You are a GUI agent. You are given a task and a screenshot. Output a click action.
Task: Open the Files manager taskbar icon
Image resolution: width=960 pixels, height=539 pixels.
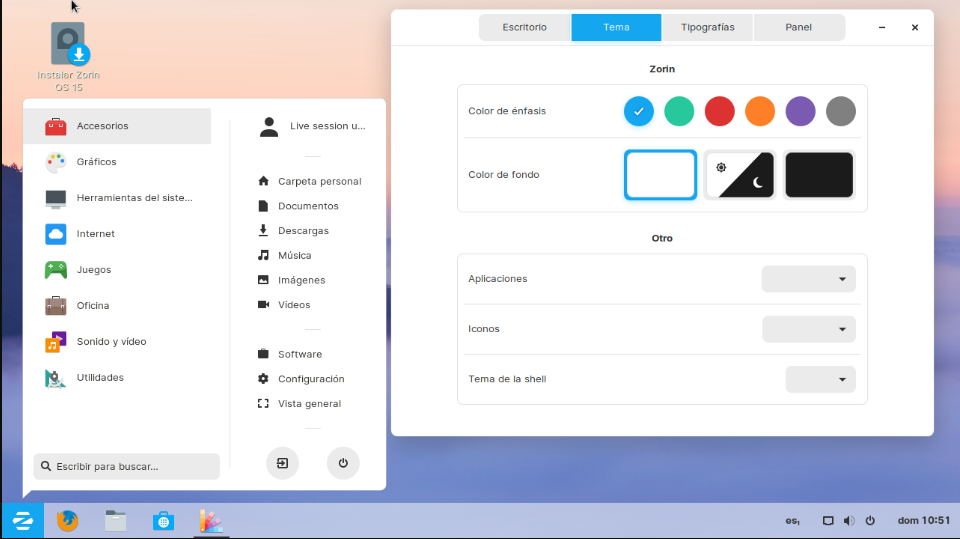click(115, 521)
